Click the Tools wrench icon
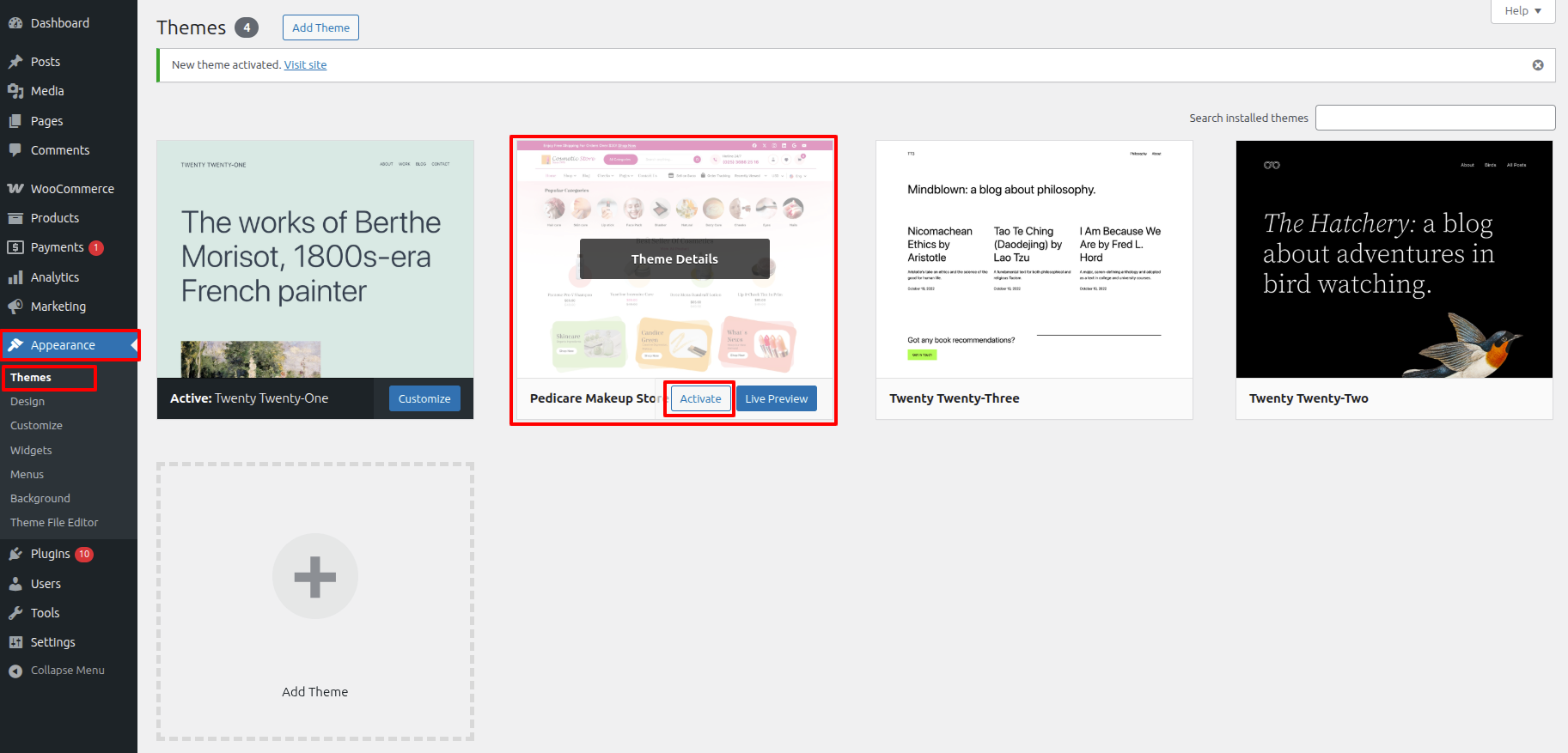The image size is (1568, 753). tap(15, 613)
